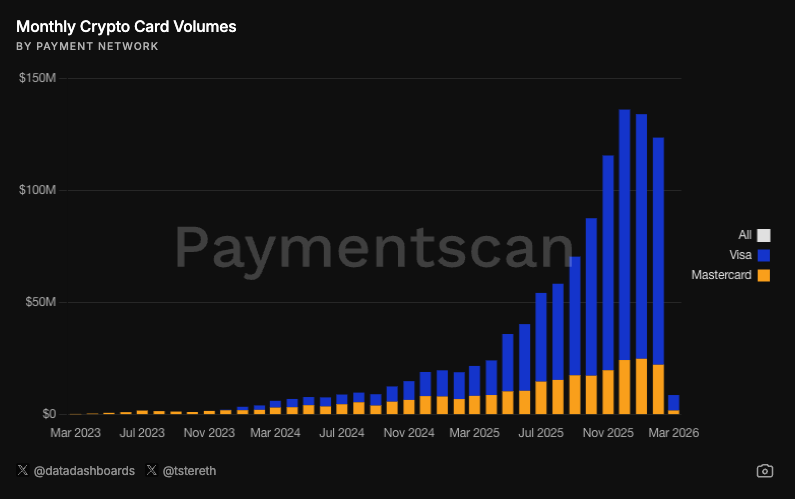Click the $0 y-axis label
This screenshot has height=499, width=795.
(49, 414)
